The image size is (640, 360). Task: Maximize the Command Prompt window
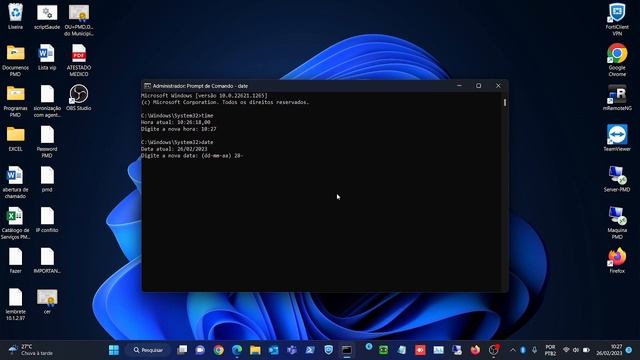[x=478, y=86]
